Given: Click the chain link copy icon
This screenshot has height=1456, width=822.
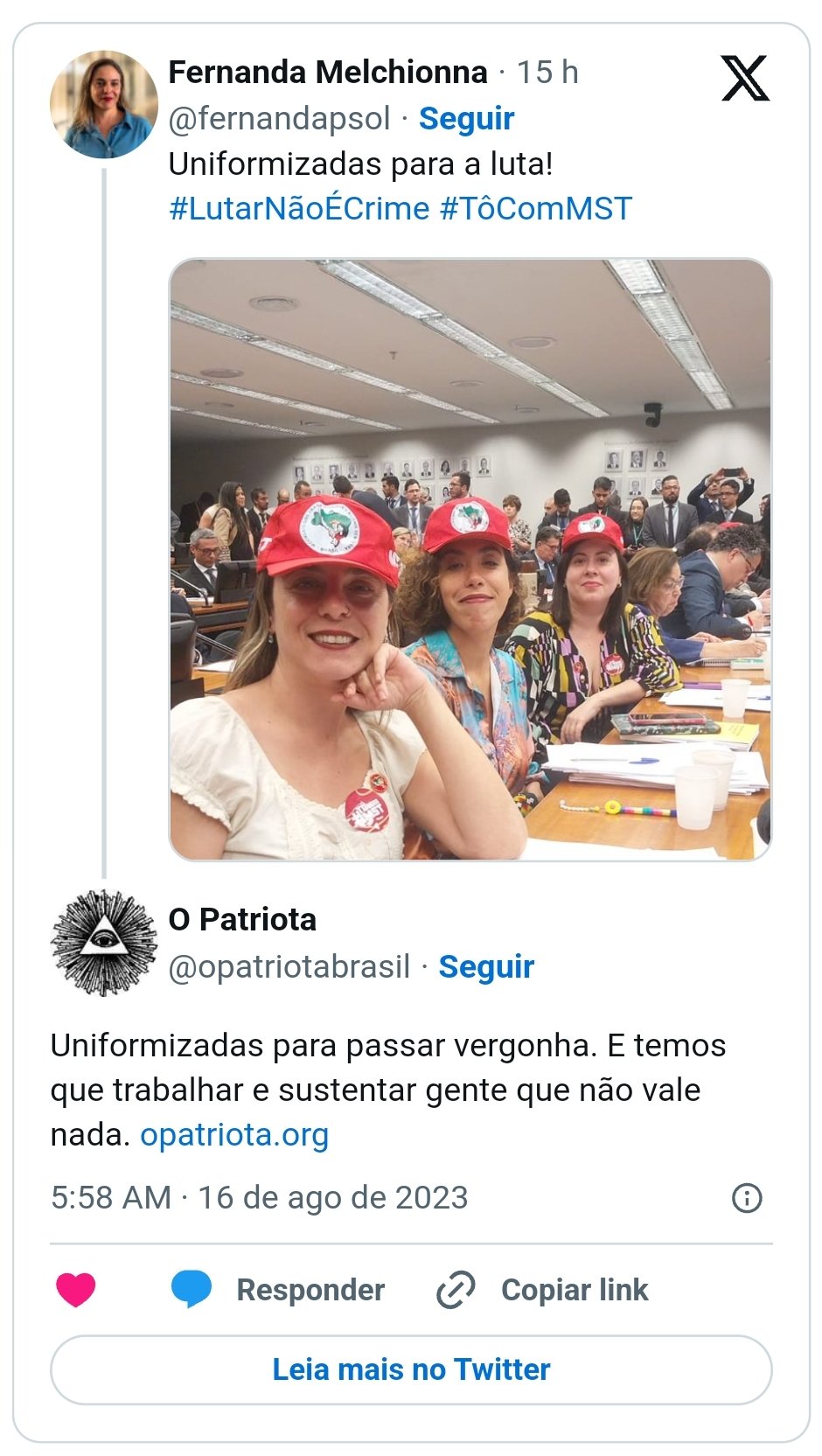Looking at the screenshot, I should (456, 1290).
